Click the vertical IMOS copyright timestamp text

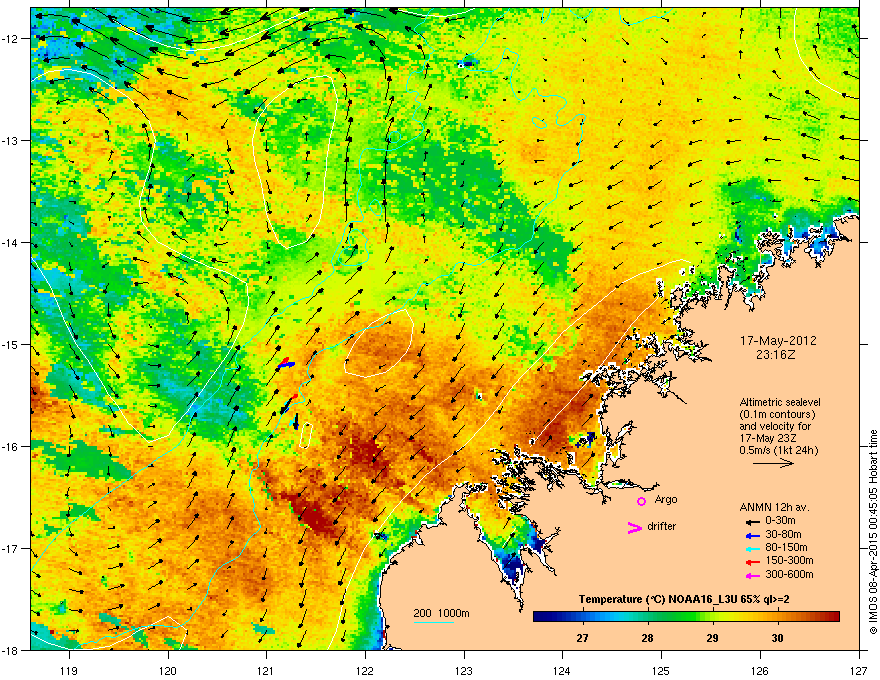[x=873, y=532]
